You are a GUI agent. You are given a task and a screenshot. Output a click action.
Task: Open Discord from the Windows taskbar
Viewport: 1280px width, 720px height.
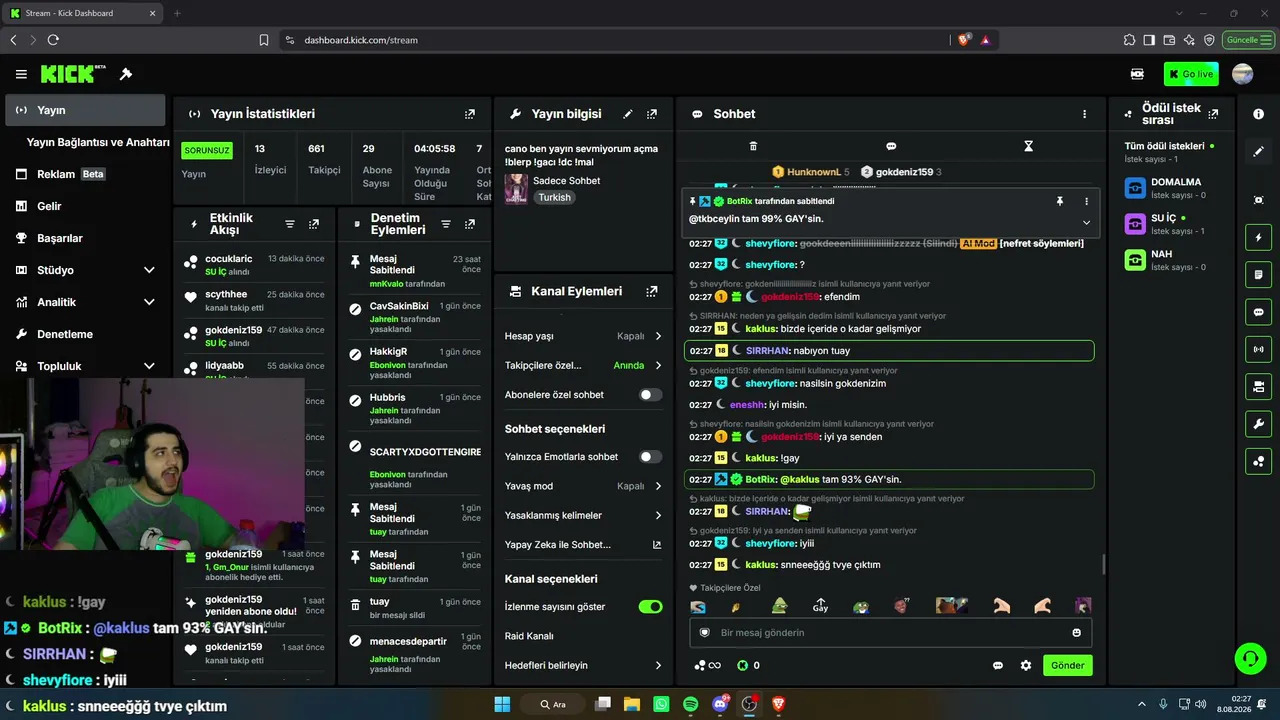(x=720, y=704)
